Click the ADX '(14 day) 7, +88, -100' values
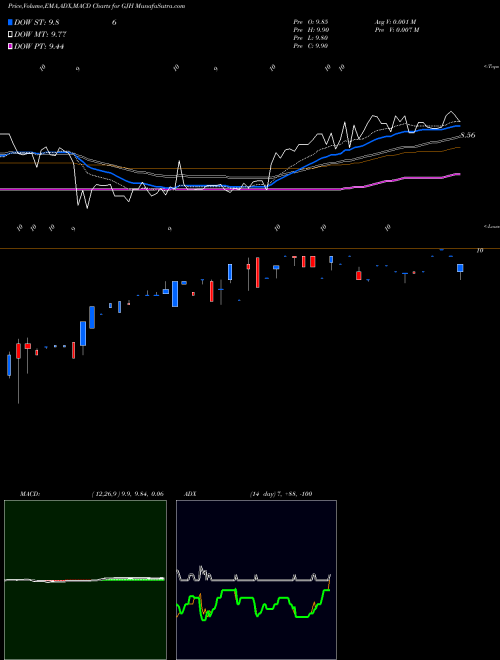500x660 pixels. (281, 494)
